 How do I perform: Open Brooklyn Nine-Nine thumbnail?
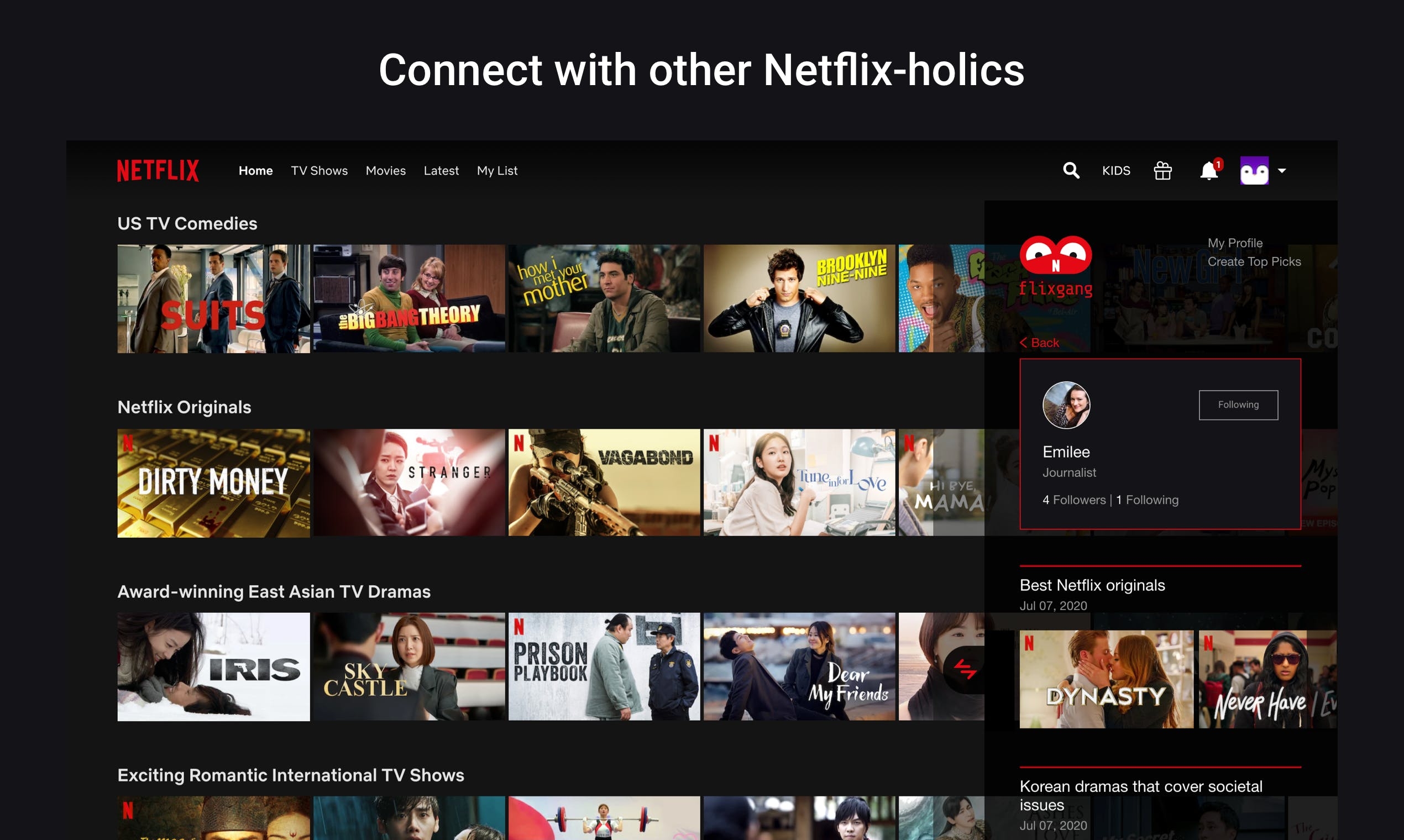pyautogui.click(x=799, y=299)
